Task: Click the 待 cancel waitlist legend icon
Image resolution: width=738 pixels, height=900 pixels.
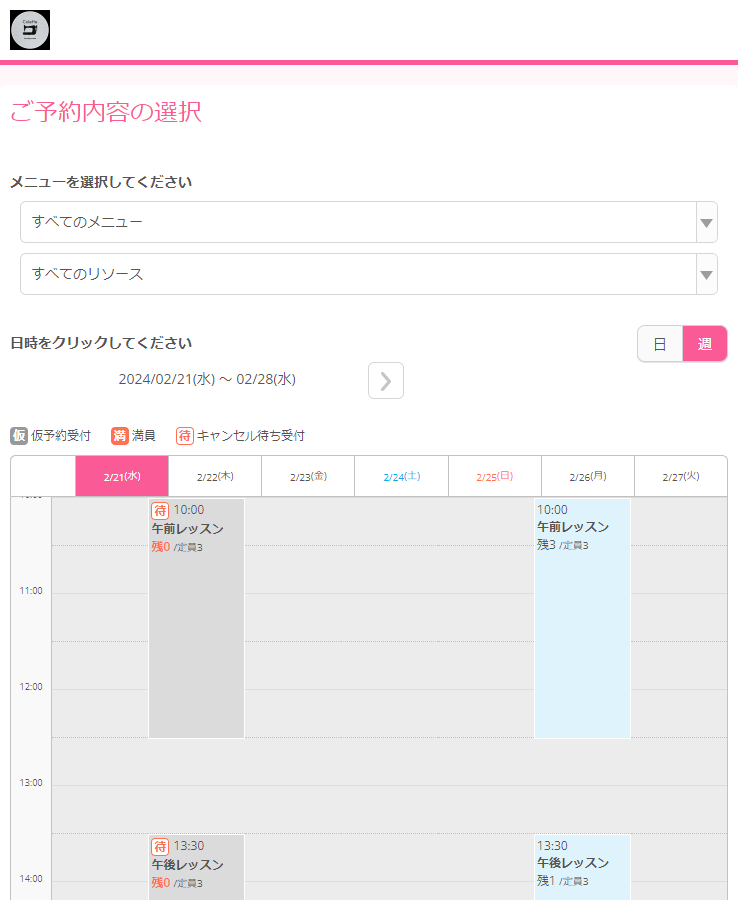Action: coord(185,436)
